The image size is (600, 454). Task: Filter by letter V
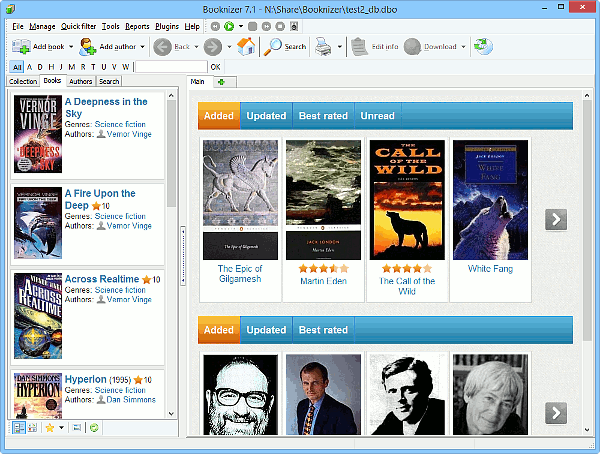(114, 67)
